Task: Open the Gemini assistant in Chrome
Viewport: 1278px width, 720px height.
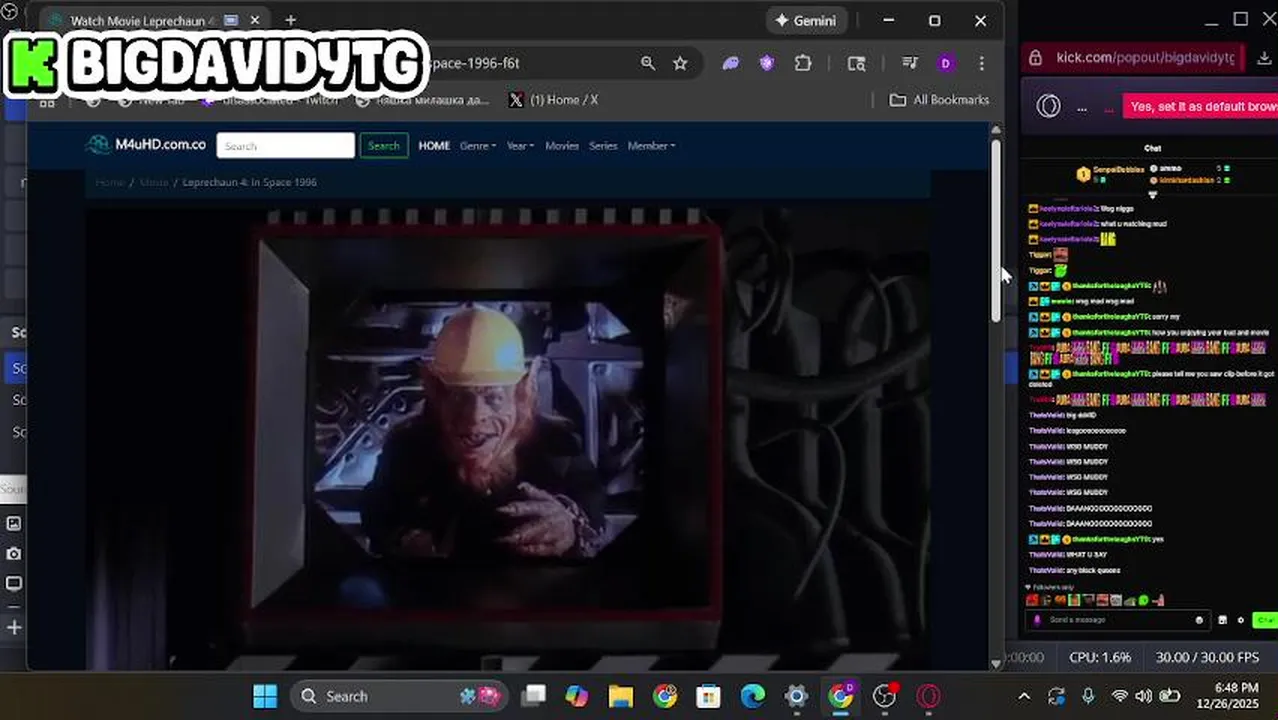Action: [x=806, y=20]
